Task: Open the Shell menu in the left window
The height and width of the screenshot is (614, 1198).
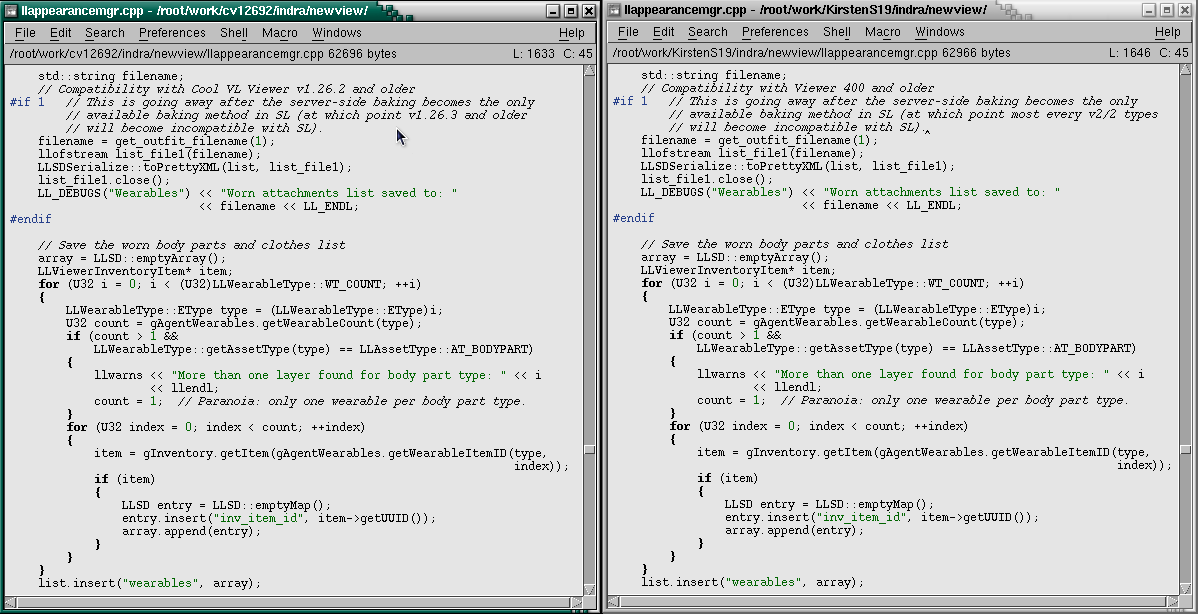Action: point(234,33)
